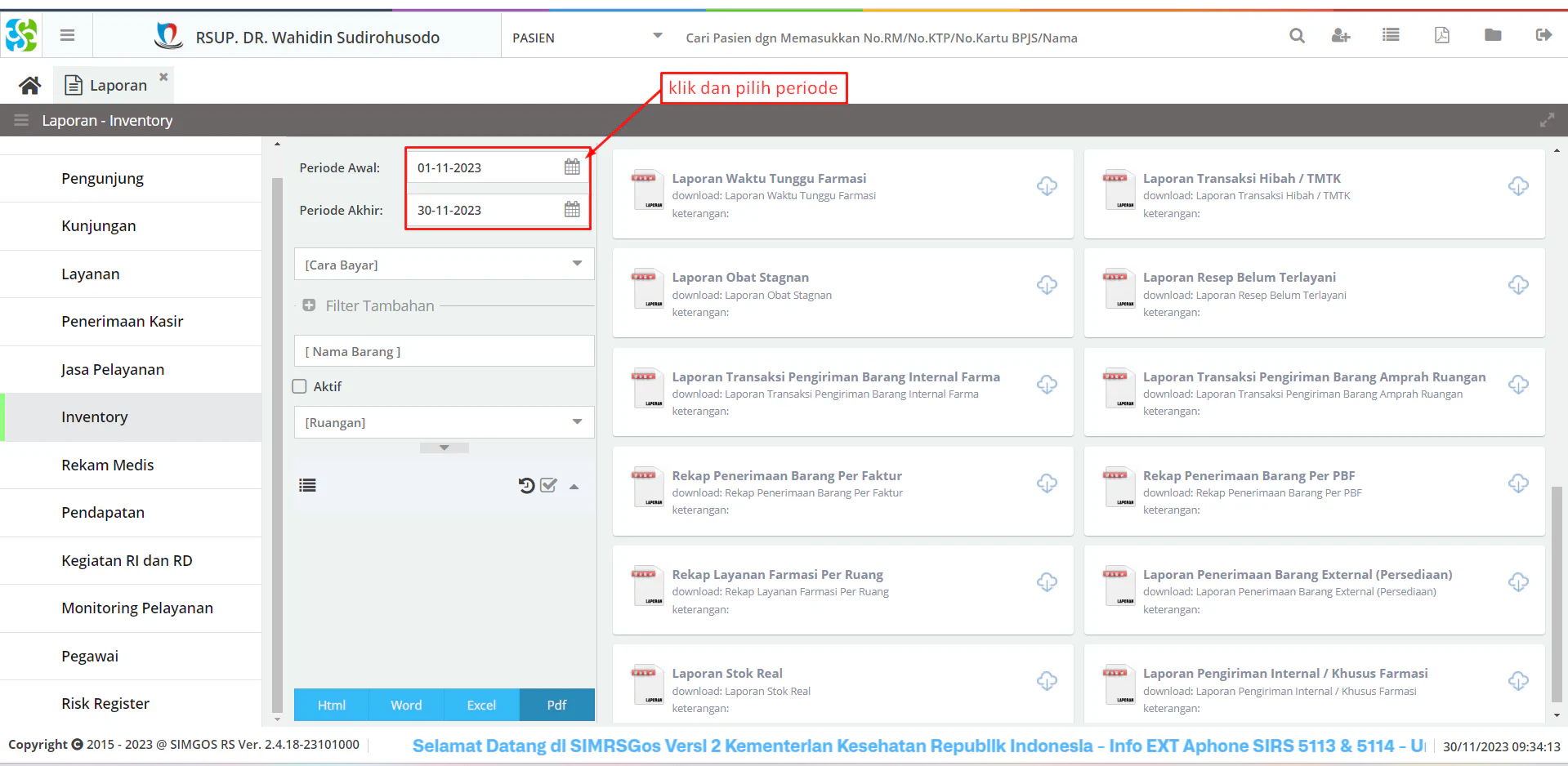This screenshot has height=766, width=1568.
Task: Select Risk Register category
Action: pyautogui.click(x=131, y=704)
